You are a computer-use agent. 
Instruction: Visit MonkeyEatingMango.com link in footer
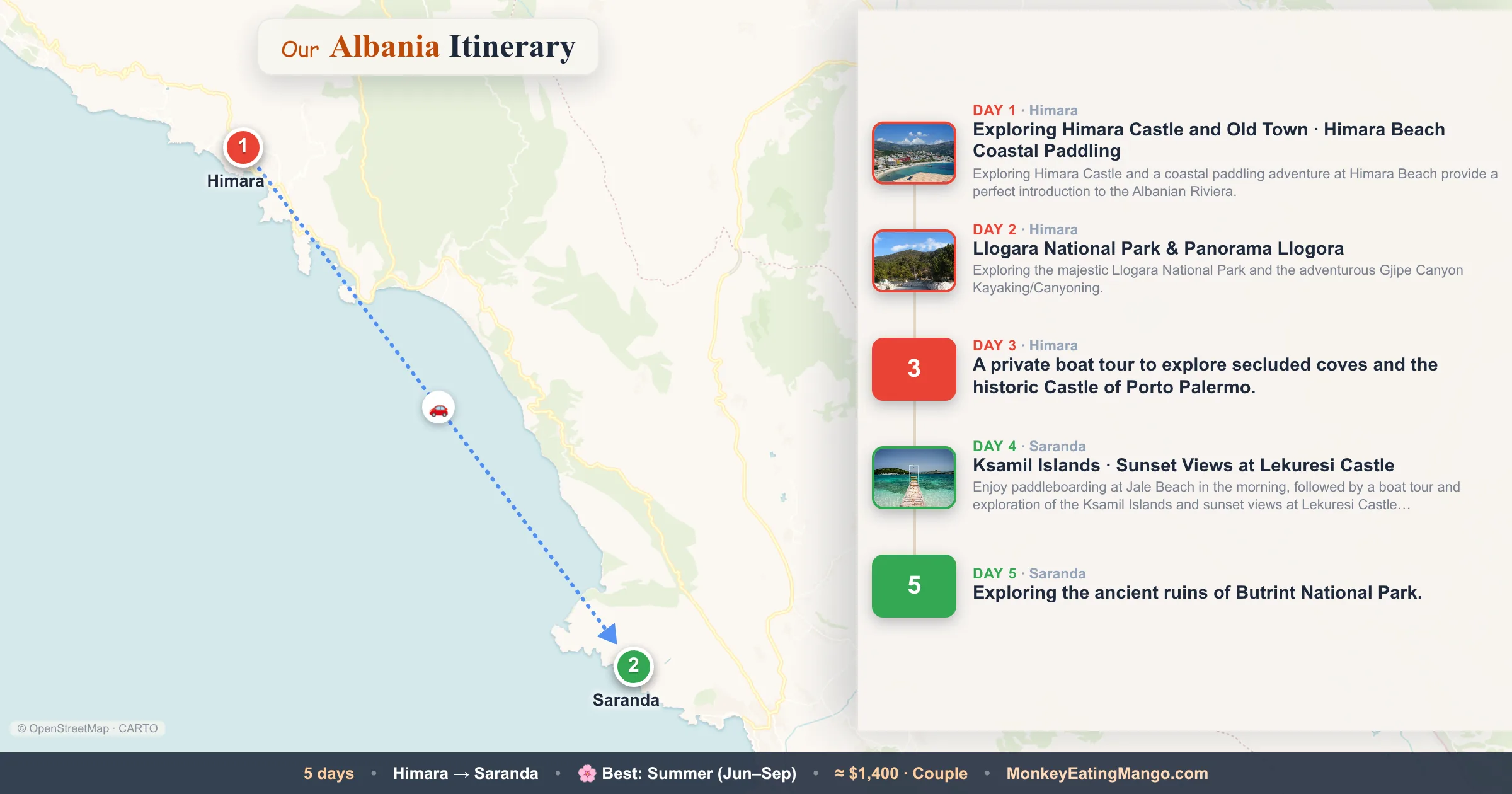(x=1107, y=773)
